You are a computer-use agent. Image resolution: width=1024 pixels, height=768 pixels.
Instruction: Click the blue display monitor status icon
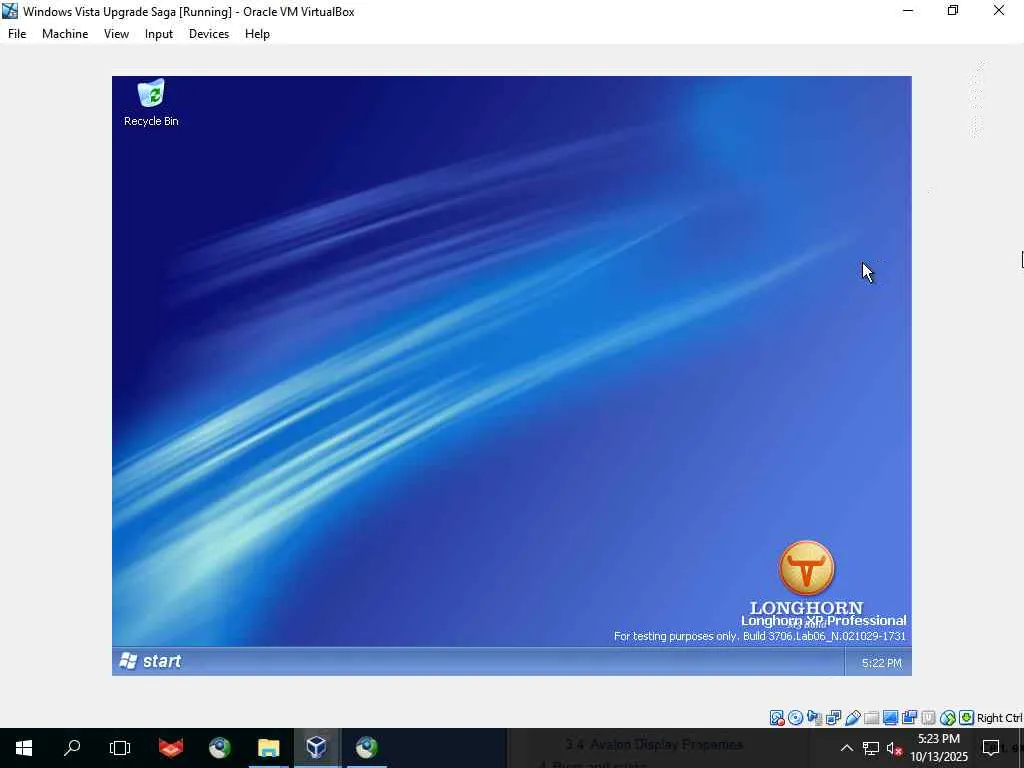(x=890, y=718)
